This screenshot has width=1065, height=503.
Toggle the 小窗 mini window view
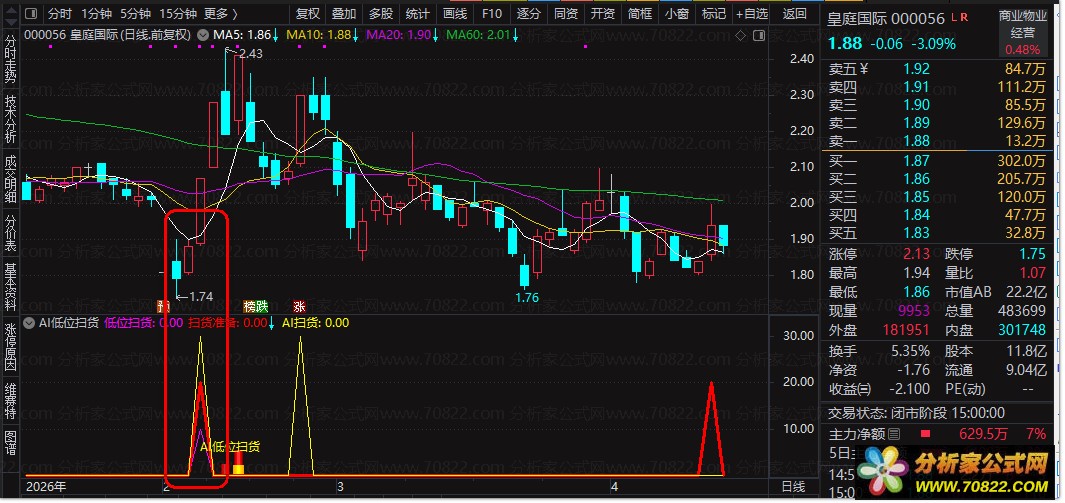point(676,14)
